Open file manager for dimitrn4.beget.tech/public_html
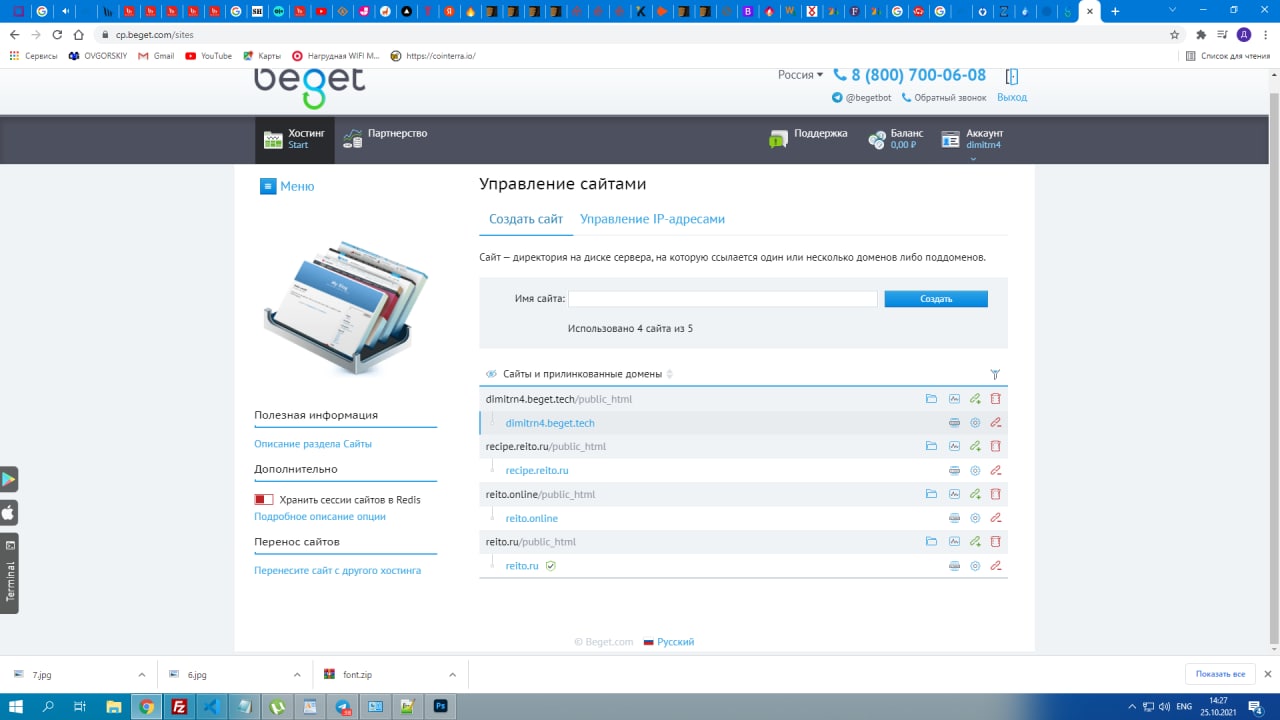The width and height of the screenshot is (1280, 720). pos(931,399)
